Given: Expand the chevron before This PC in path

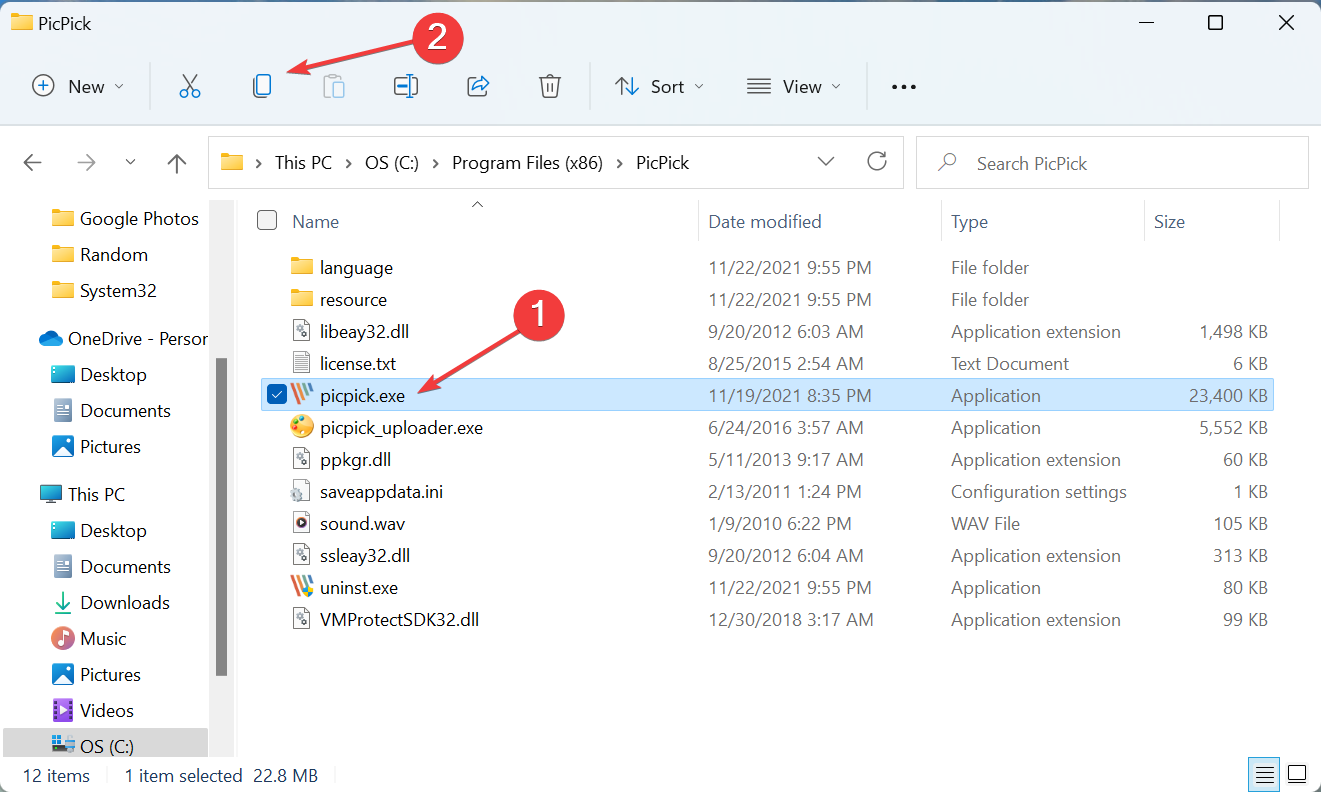Looking at the screenshot, I should click(259, 163).
